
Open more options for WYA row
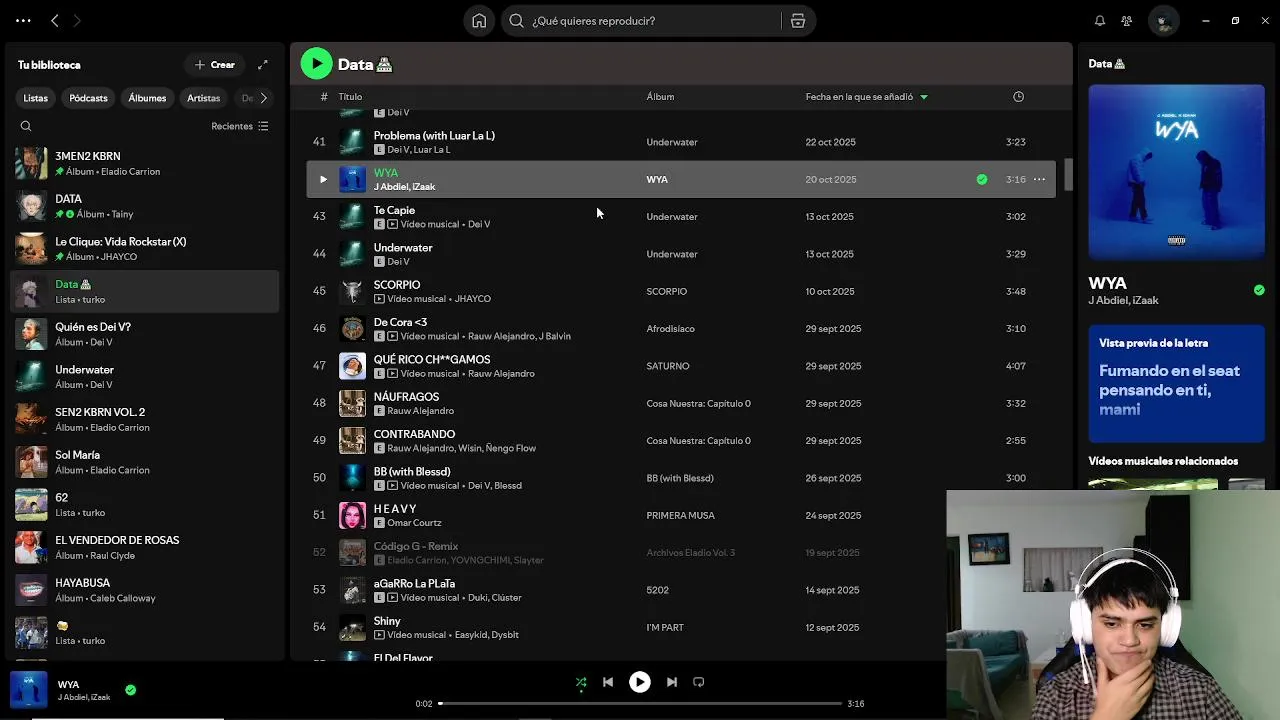(1039, 180)
